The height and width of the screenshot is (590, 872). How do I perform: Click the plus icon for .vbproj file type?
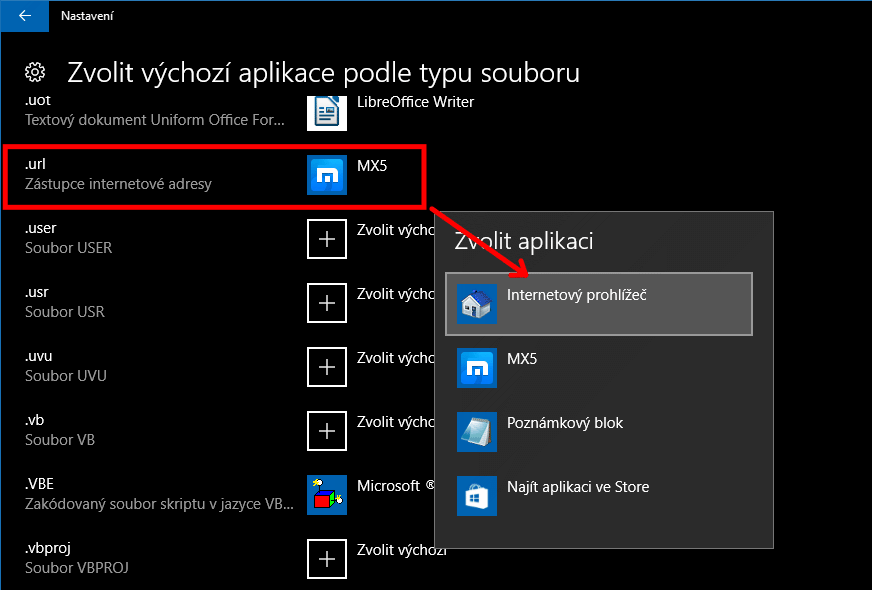pyautogui.click(x=326, y=559)
